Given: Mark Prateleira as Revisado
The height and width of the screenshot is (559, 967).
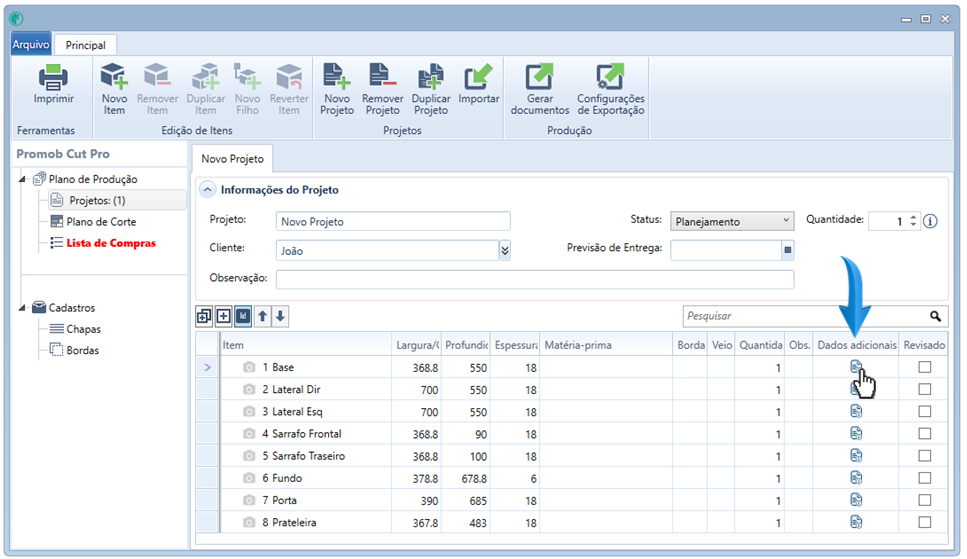Looking at the screenshot, I should (x=924, y=522).
